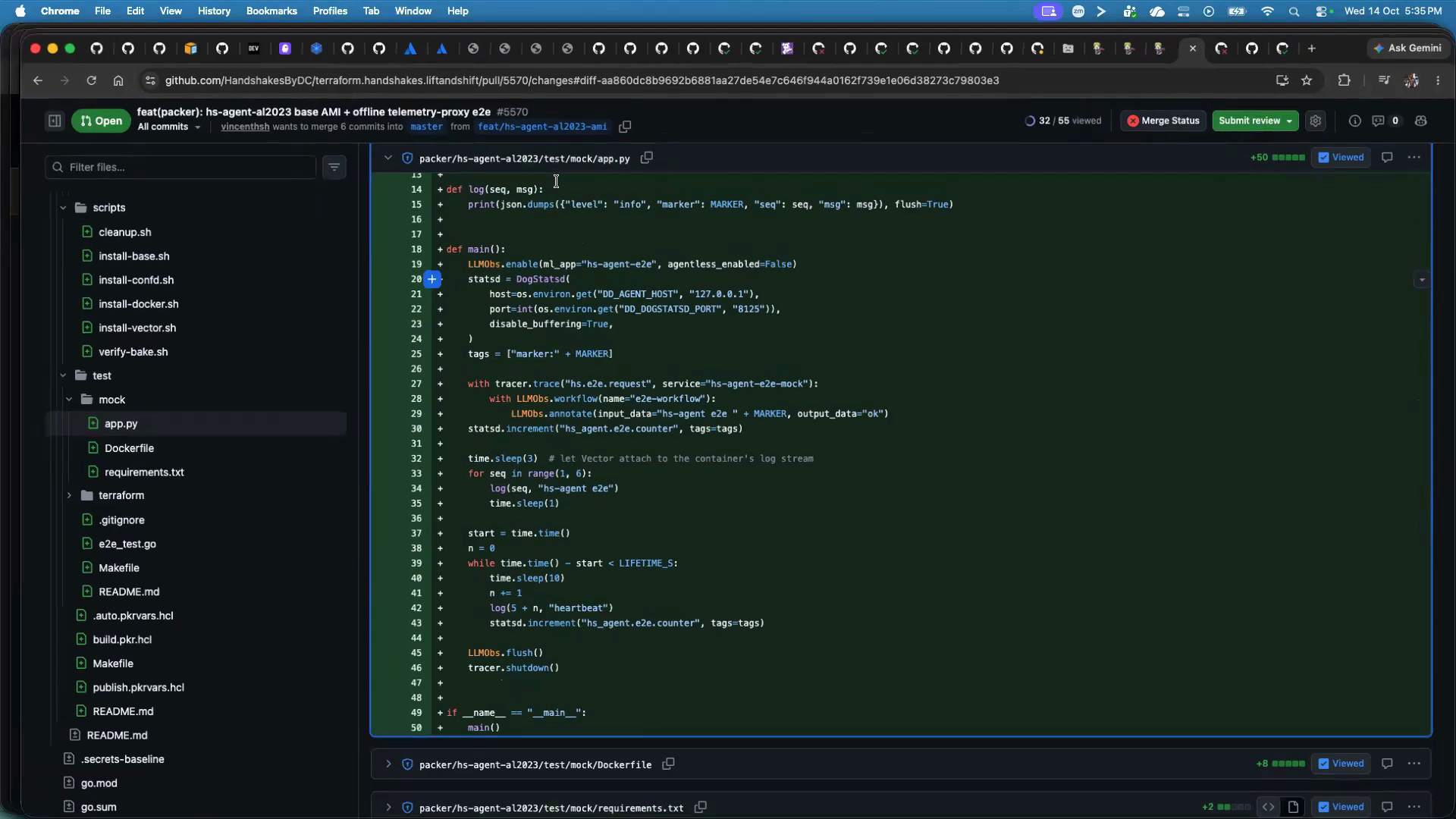Open comment icon on app.py header

[1387, 158]
